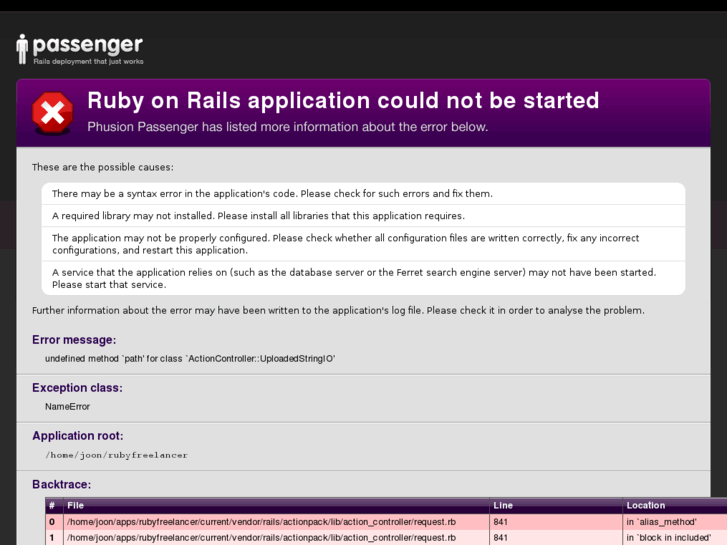The width and height of the screenshot is (727, 545).
Task: Click the row number '1' cell
Action: pyautogui.click(x=52, y=538)
